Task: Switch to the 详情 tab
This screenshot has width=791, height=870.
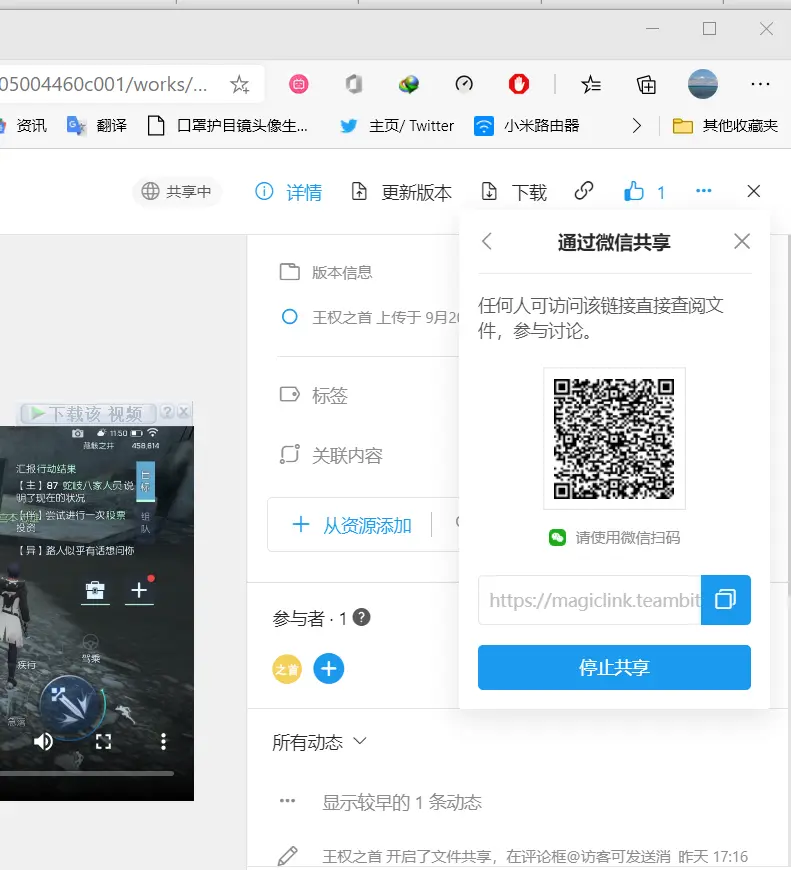Action: 288,192
